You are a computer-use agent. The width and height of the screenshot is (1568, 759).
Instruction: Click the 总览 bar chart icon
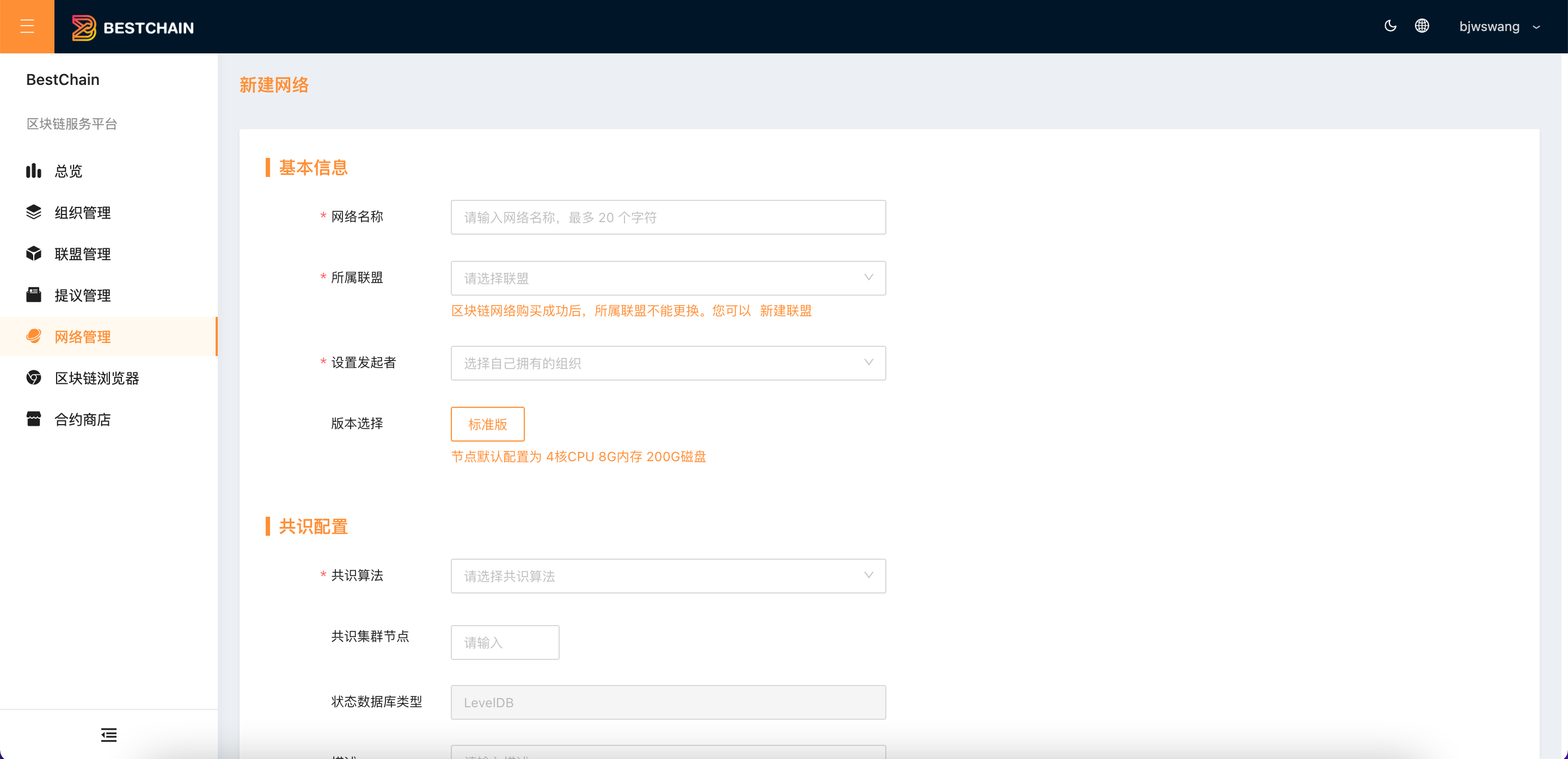pos(33,170)
